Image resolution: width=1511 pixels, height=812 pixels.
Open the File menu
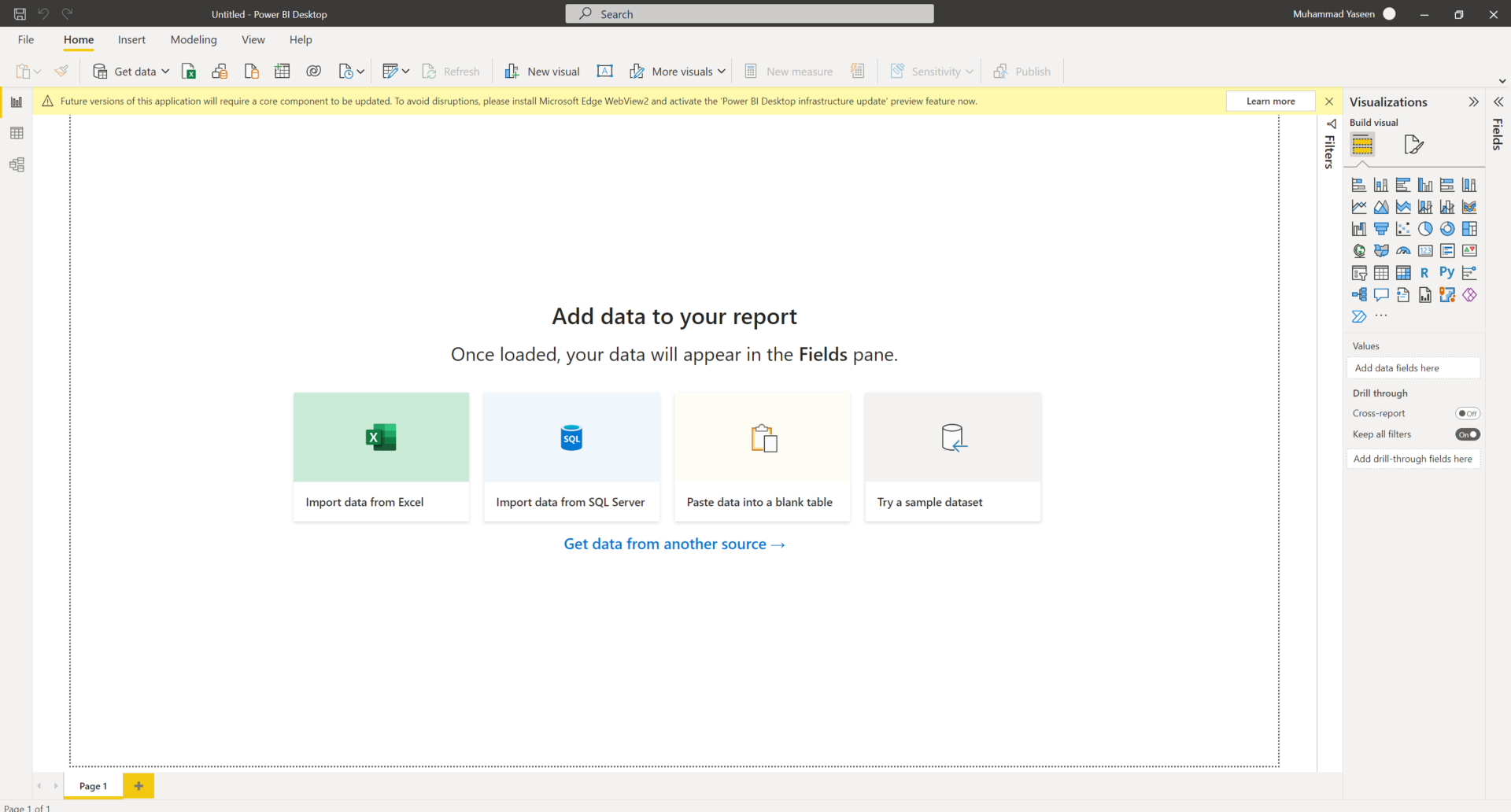coord(26,40)
